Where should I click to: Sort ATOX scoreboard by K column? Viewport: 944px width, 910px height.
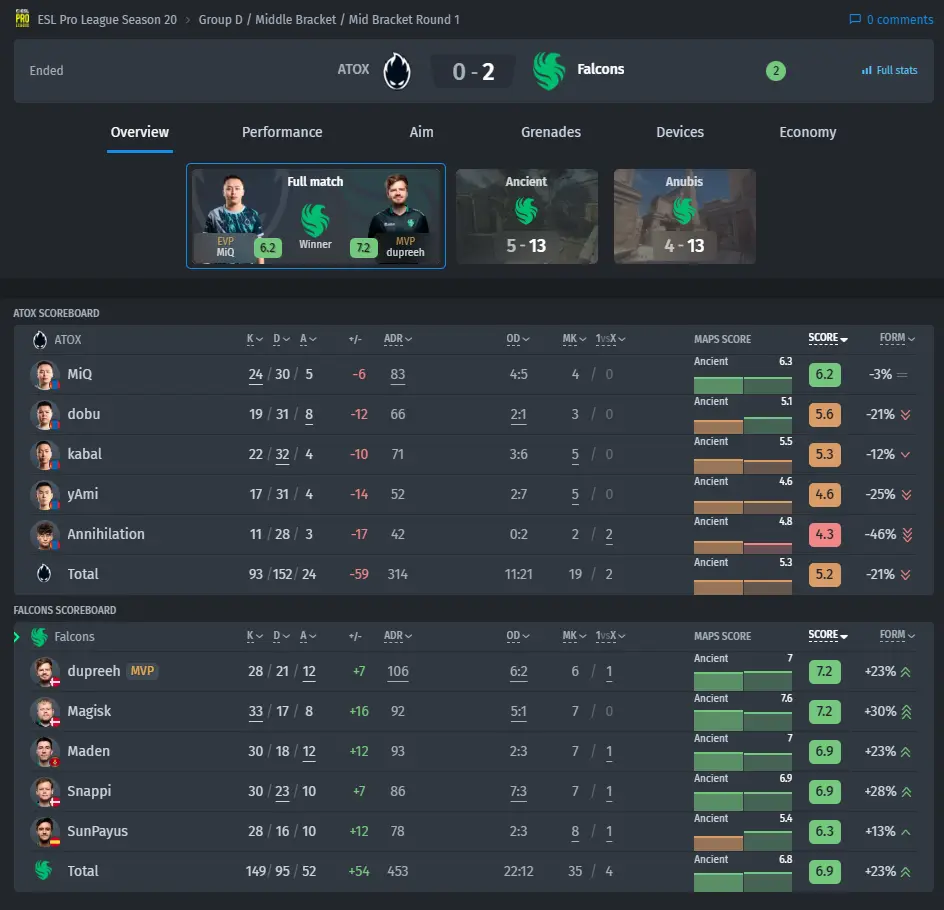coord(255,339)
